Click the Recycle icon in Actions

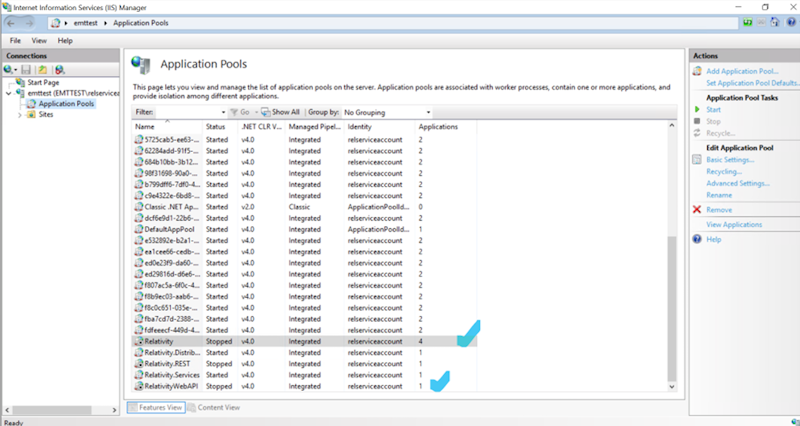697,133
